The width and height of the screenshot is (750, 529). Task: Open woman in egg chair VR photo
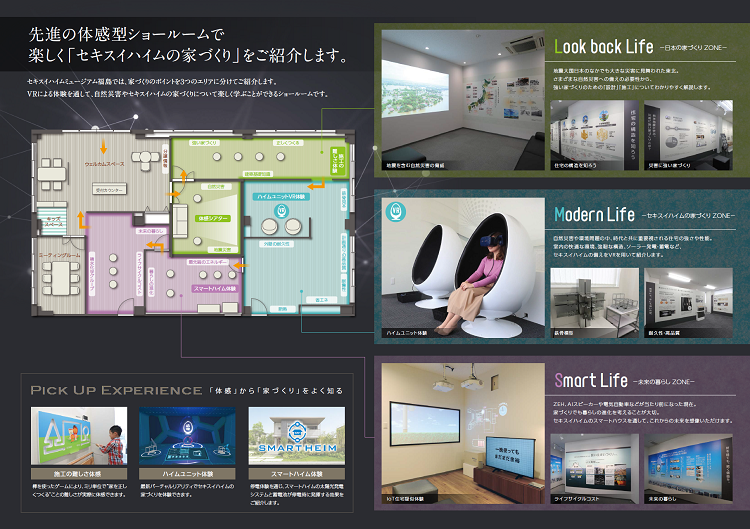pyautogui.click(x=463, y=268)
